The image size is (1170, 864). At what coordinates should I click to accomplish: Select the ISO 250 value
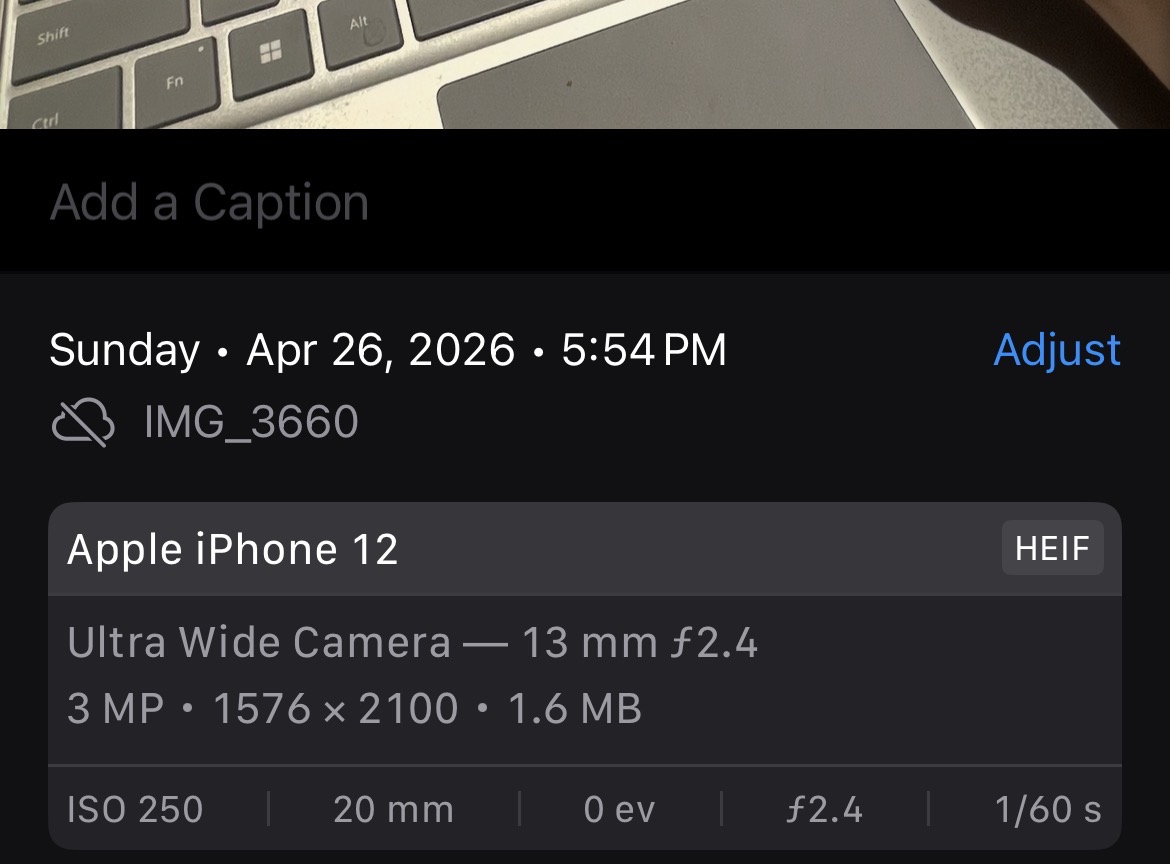[135, 809]
